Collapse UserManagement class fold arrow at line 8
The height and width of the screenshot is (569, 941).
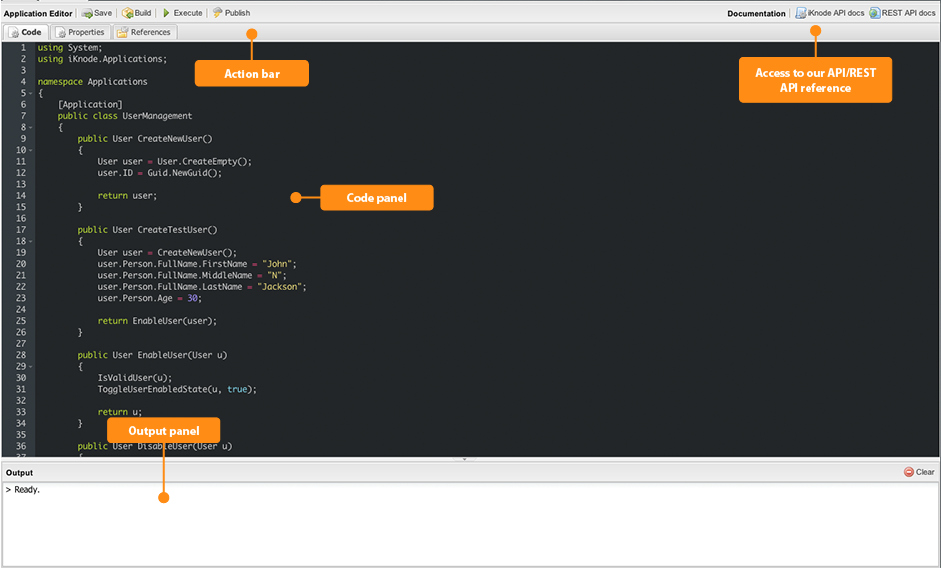[x=31, y=128]
